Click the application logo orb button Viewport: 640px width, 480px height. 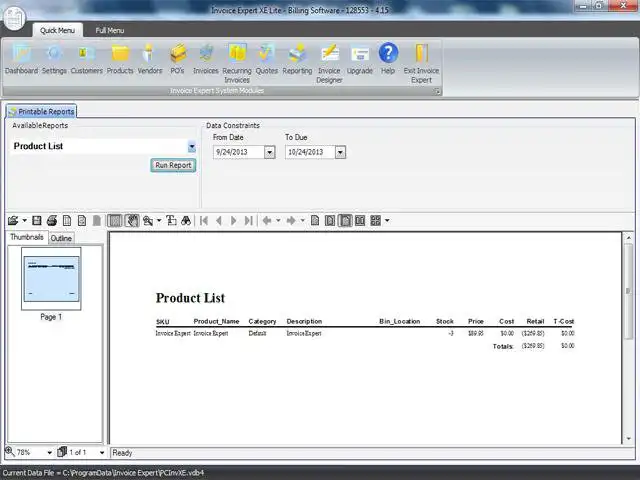pos(14,18)
